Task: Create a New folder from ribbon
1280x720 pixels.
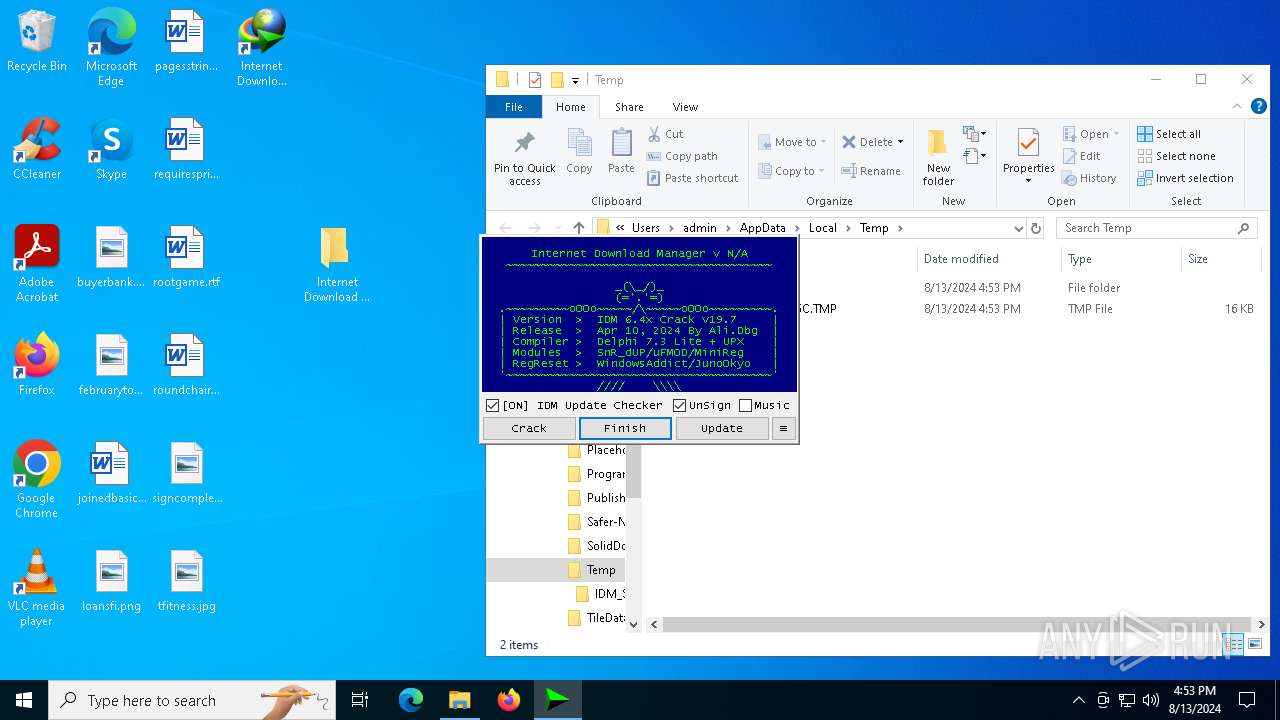Action: click(938, 158)
